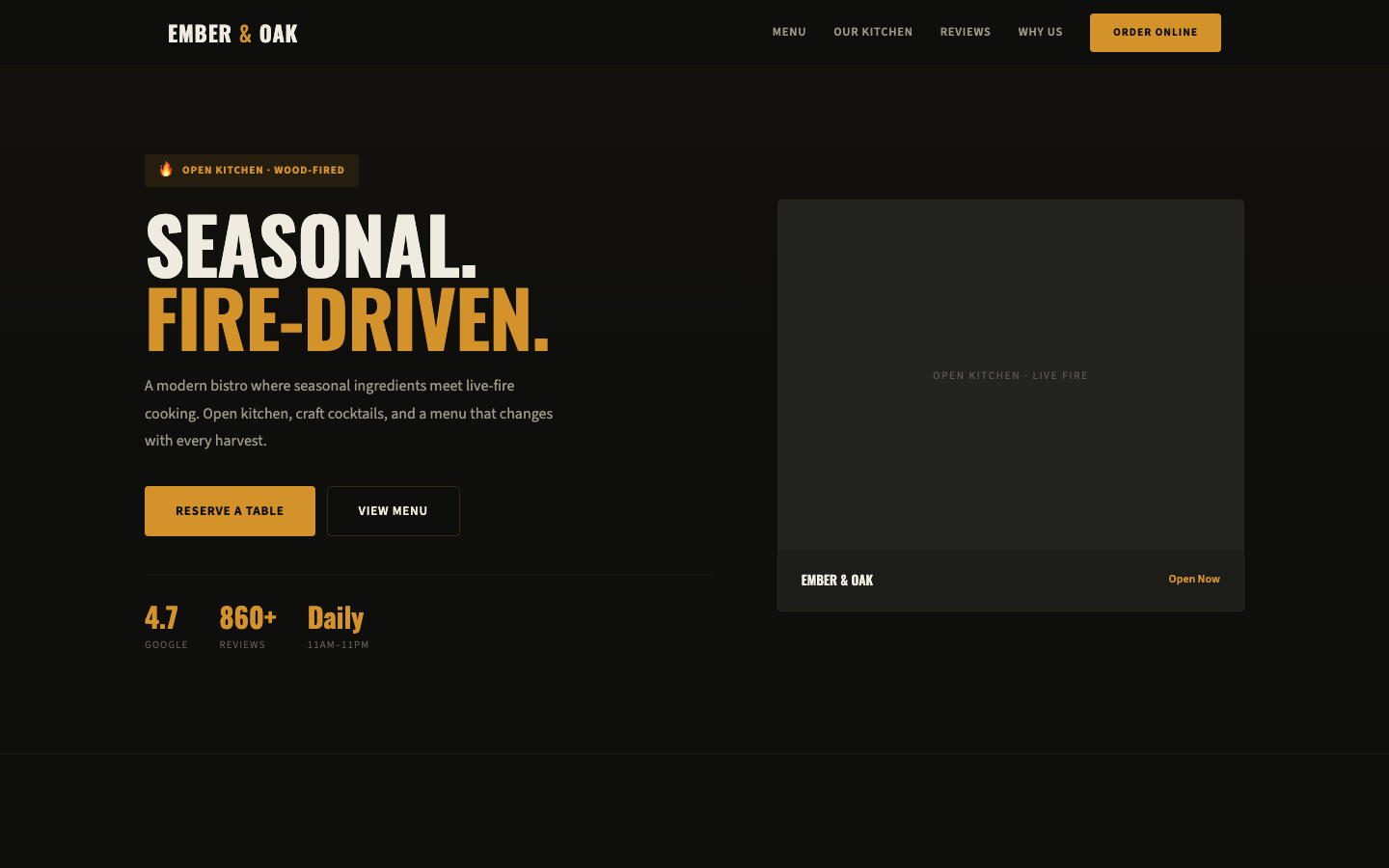Click the 11AM–11PM hours text
The height and width of the screenshot is (868, 1389).
pyautogui.click(x=338, y=645)
